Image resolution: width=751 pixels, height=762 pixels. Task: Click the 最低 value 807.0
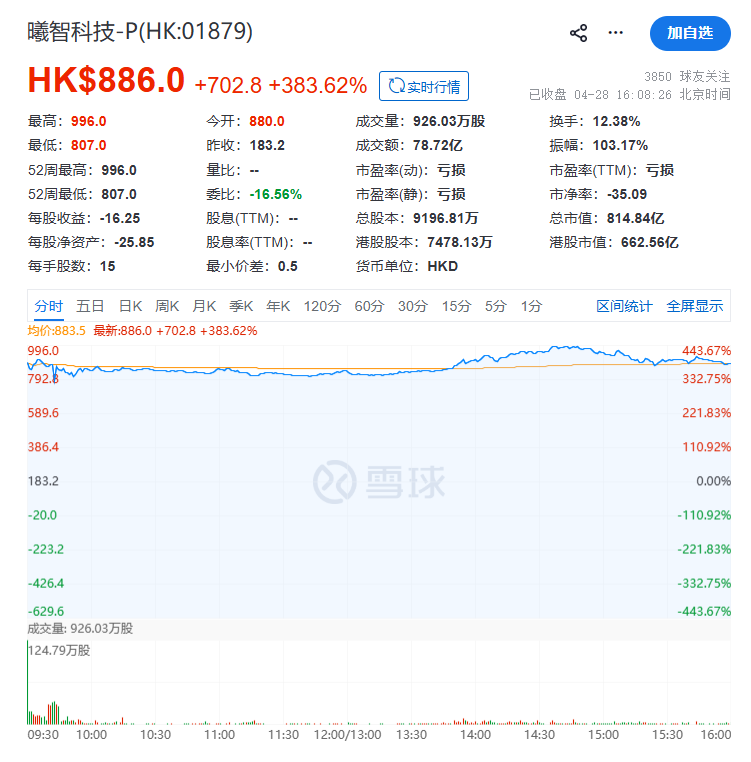pyautogui.click(x=88, y=145)
